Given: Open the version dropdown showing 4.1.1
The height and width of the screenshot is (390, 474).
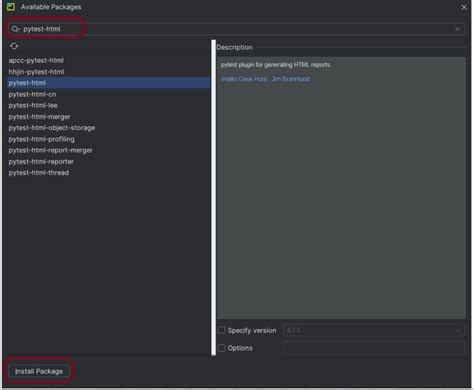Looking at the screenshot, I should (x=373, y=330).
